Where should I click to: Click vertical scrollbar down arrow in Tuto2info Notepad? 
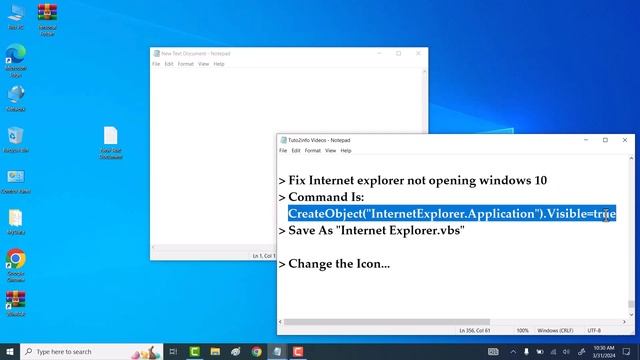[631, 315]
